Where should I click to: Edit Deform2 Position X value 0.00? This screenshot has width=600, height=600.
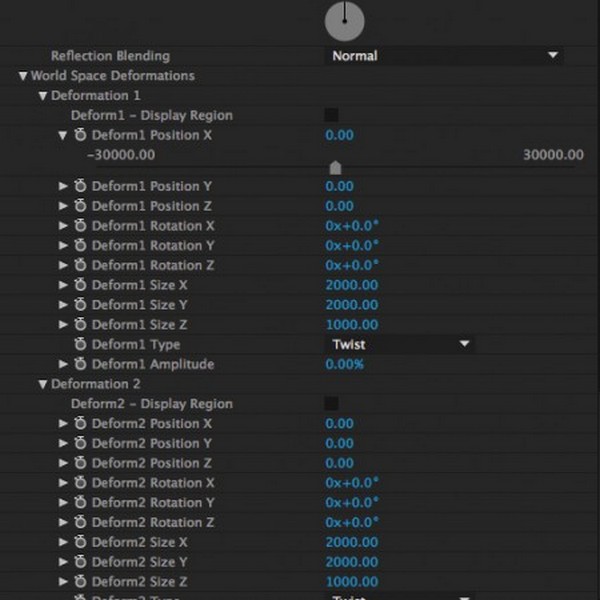click(339, 424)
